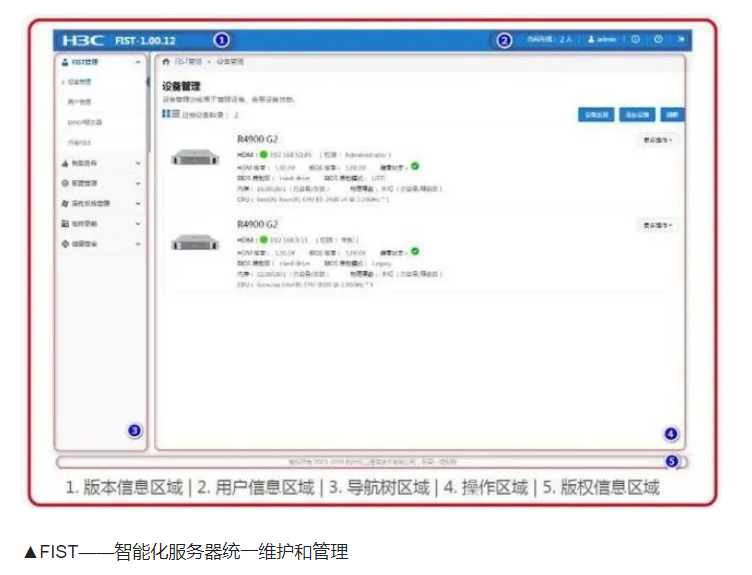Click the first device title R4900 G2
Screen dimensions: 752x575
coord(258,139)
